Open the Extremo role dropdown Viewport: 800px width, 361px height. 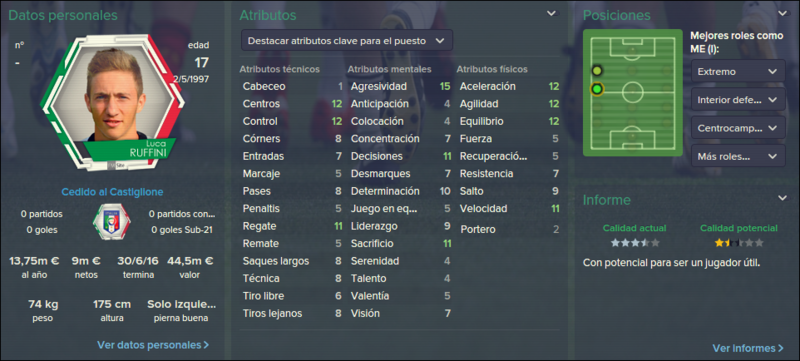click(738, 71)
